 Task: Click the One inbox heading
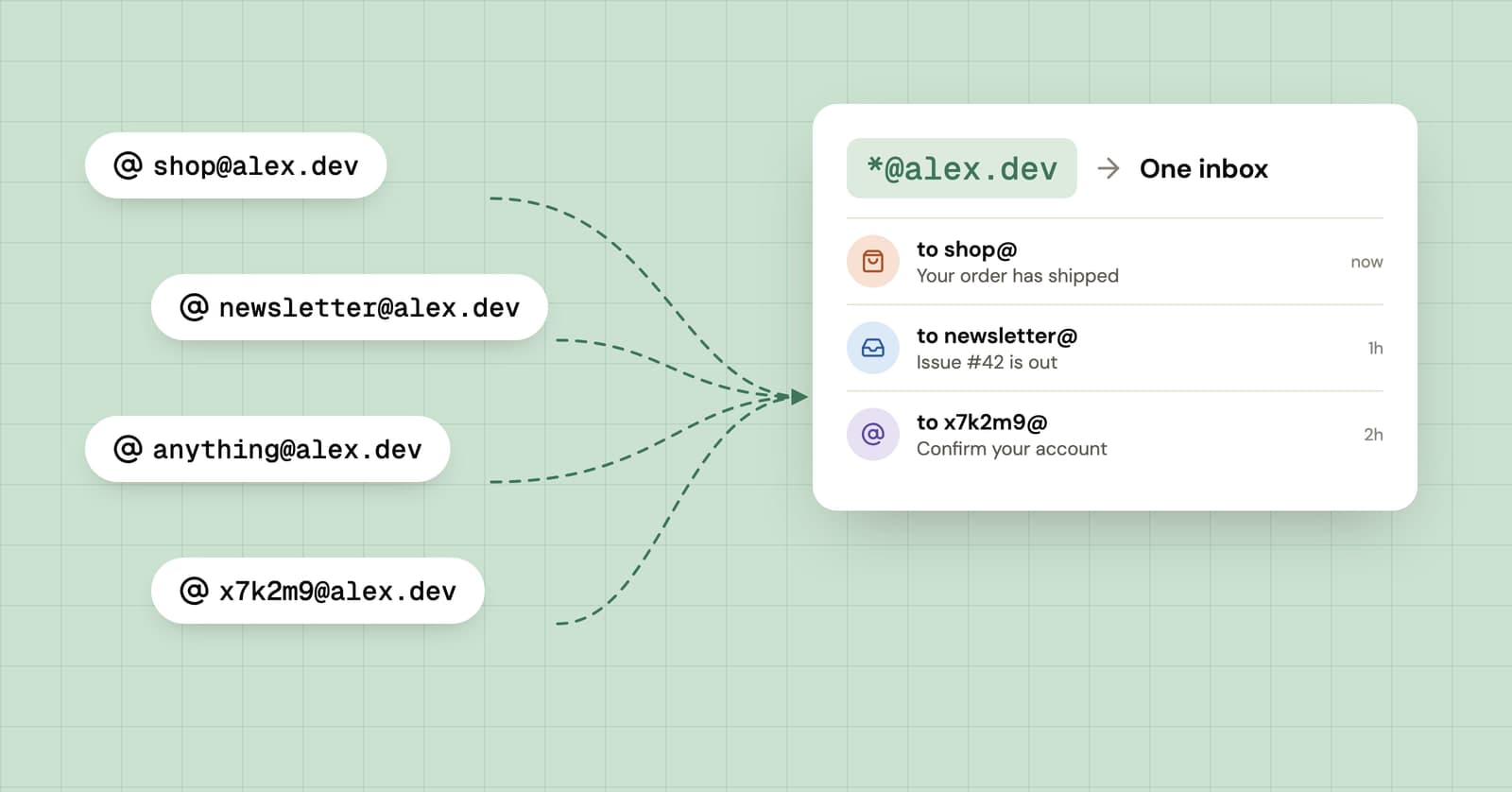tap(1204, 168)
